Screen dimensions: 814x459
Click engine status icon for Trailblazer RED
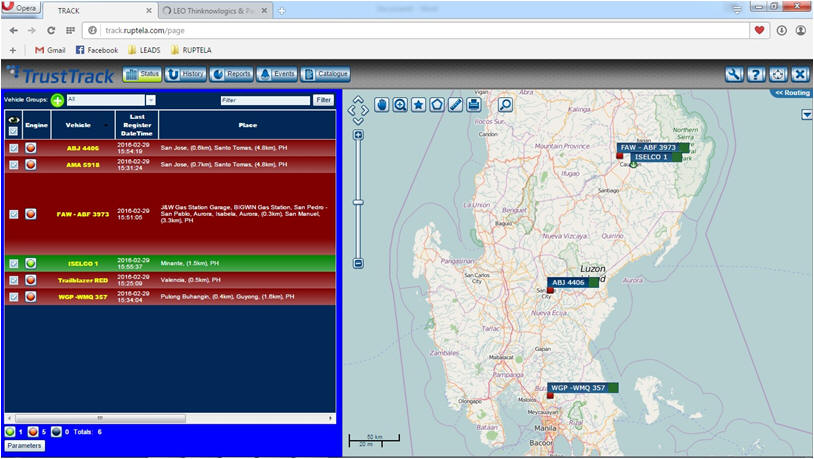click(x=31, y=280)
